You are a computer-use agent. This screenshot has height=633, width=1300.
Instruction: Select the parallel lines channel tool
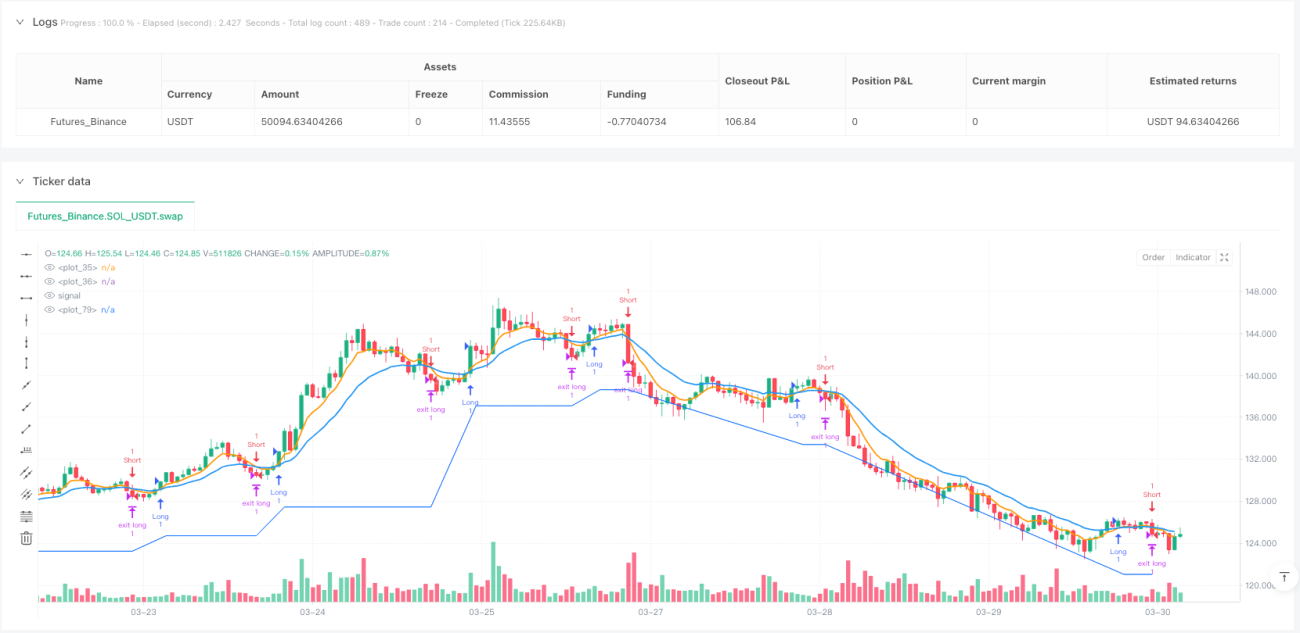pos(27,472)
